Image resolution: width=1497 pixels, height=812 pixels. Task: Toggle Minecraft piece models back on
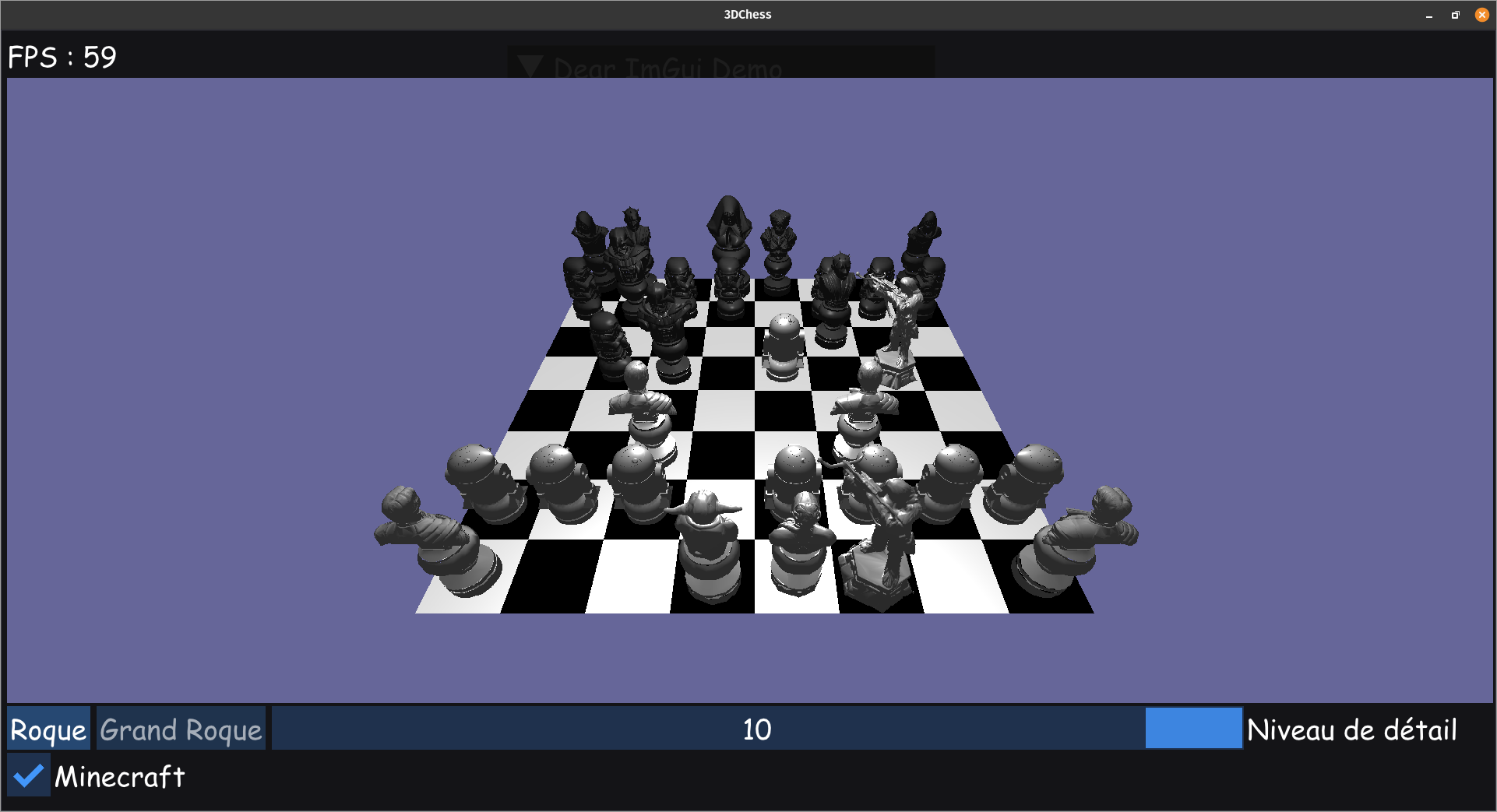(29, 776)
